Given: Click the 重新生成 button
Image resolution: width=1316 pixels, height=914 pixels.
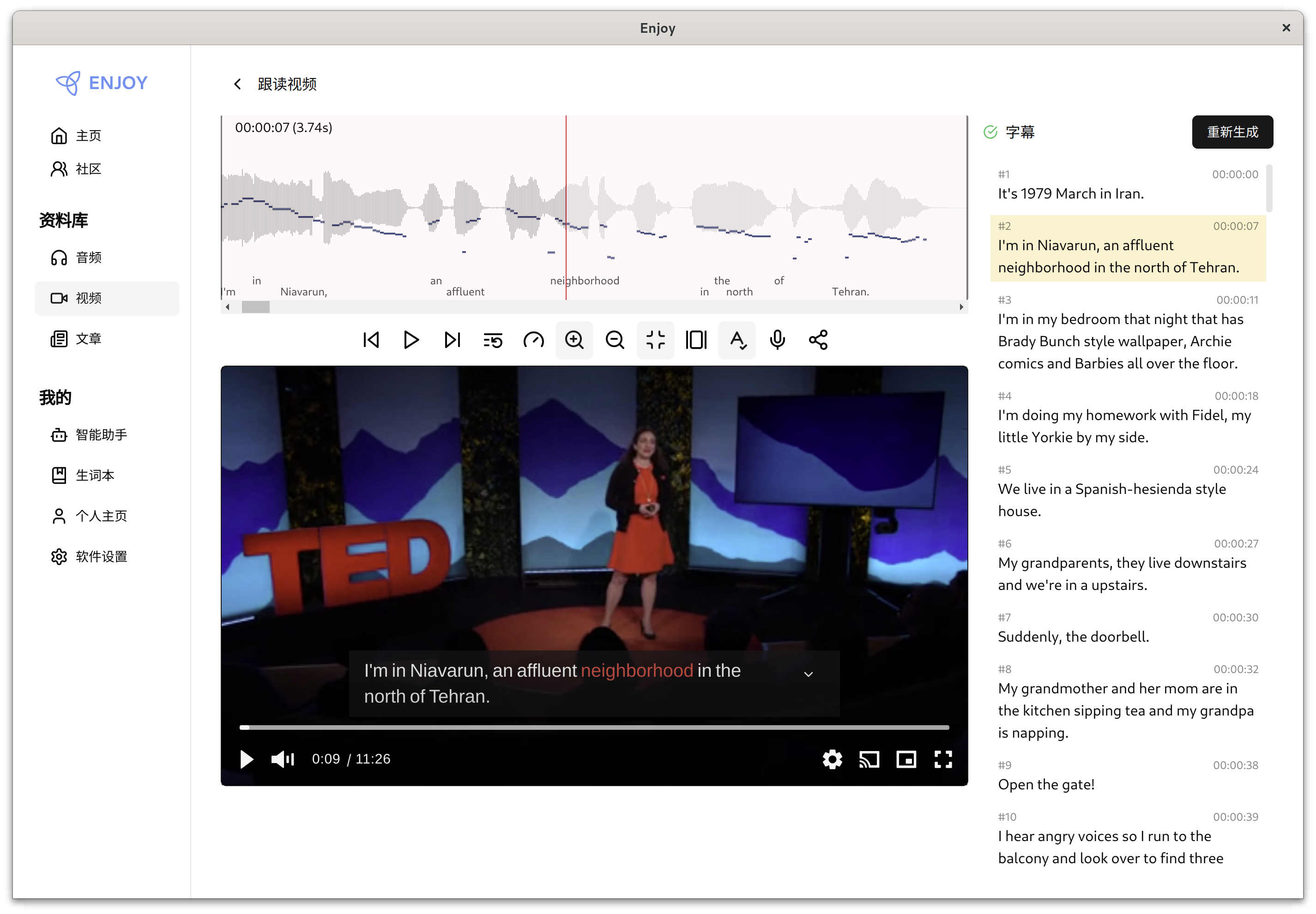Looking at the screenshot, I should tap(1232, 132).
